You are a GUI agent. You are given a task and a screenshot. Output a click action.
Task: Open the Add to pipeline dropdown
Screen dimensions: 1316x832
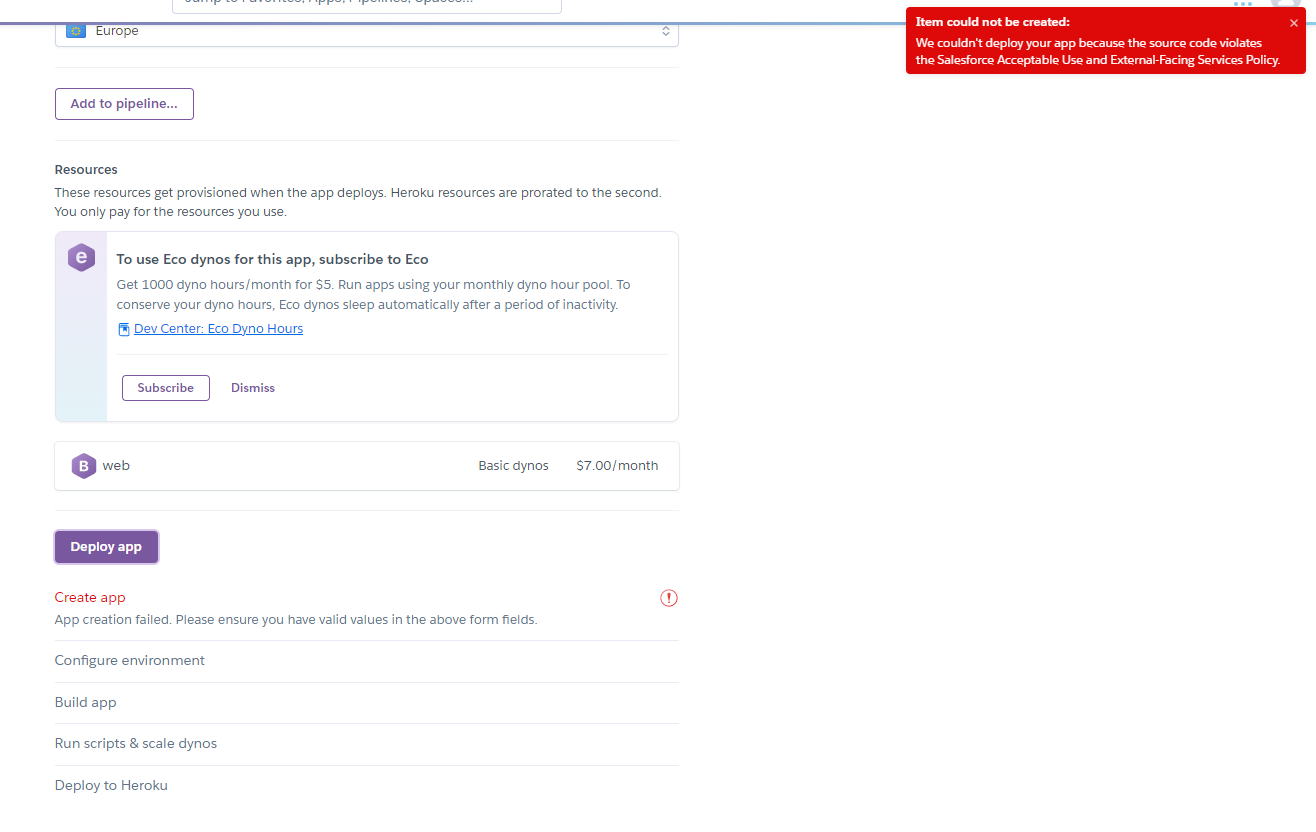tap(124, 103)
